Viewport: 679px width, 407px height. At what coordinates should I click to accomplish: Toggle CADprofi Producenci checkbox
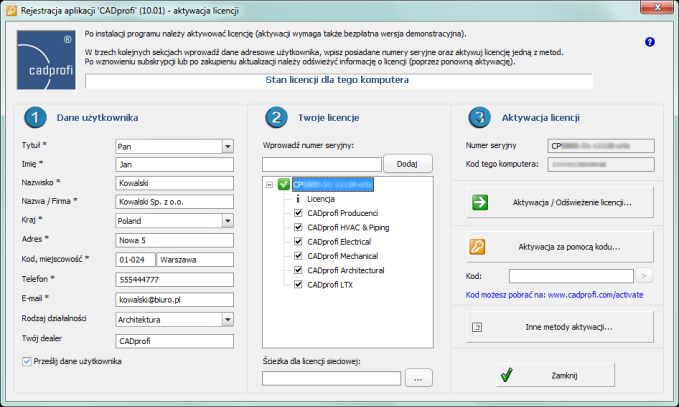[x=298, y=213]
